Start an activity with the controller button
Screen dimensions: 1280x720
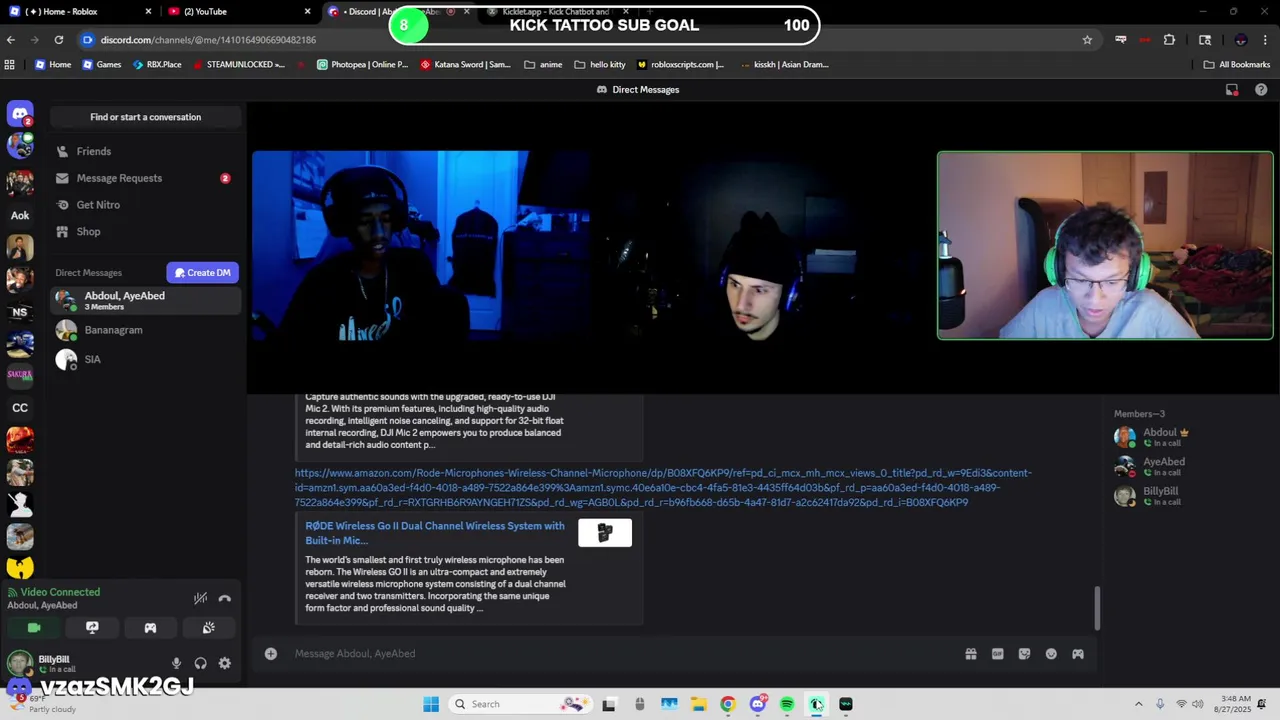[x=150, y=628]
